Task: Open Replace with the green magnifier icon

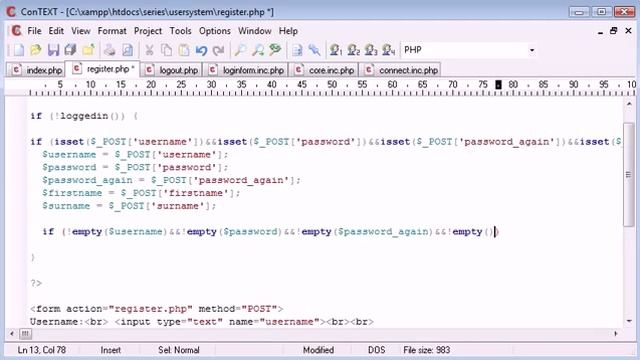Action: pyautogui.click(x=276, y=50)
